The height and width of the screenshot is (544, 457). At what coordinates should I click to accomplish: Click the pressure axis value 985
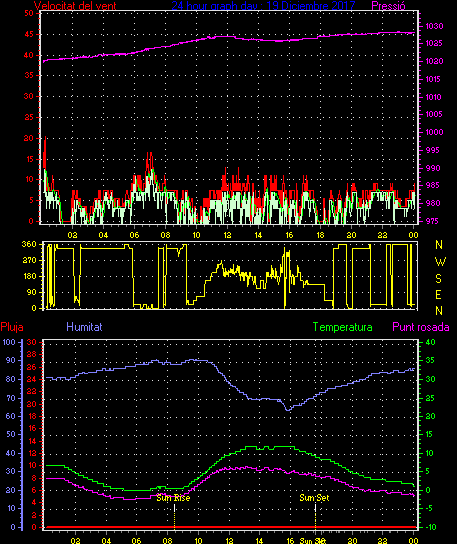[x=432, y=185]
